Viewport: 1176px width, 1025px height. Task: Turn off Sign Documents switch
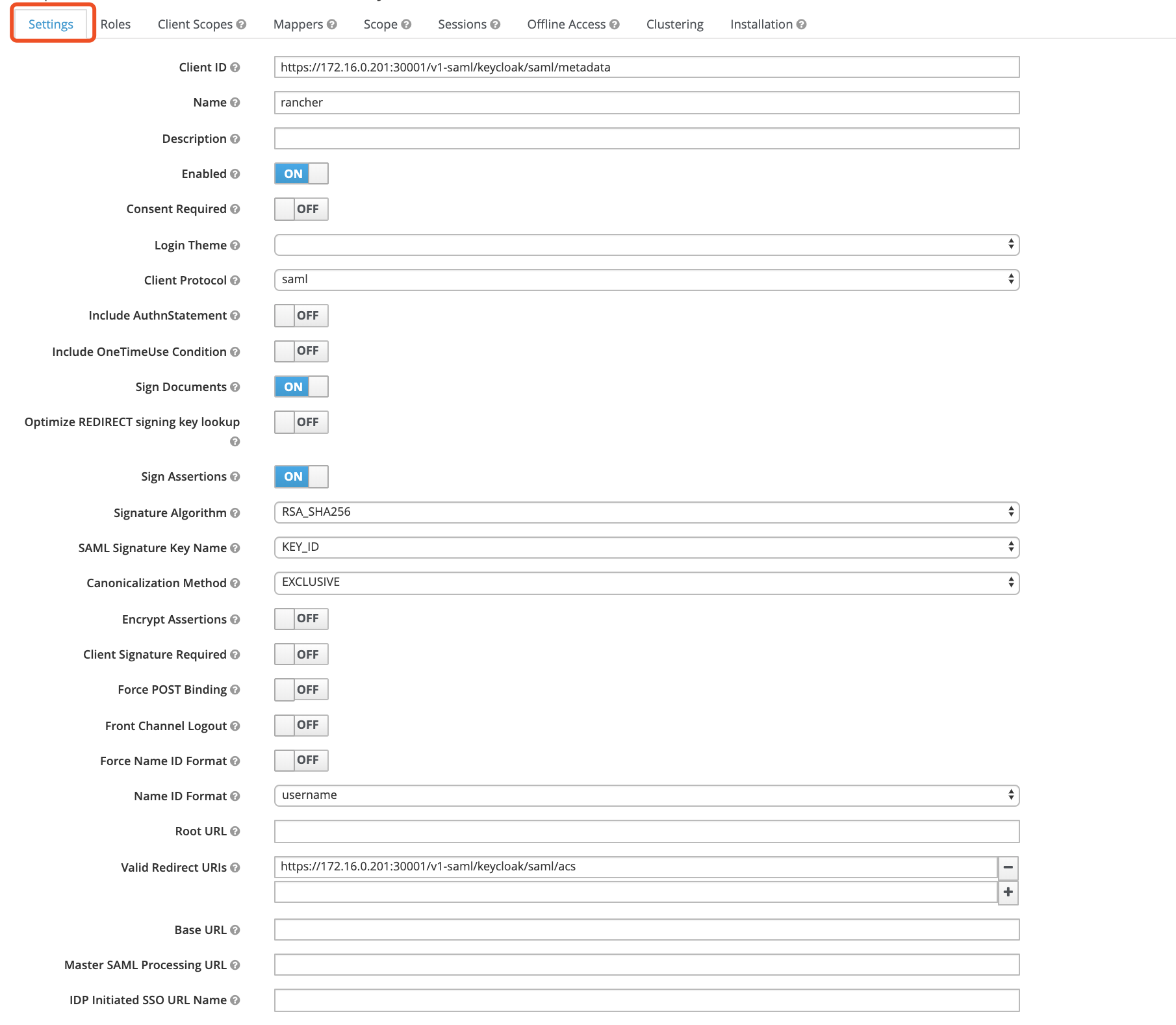point(301,387)
